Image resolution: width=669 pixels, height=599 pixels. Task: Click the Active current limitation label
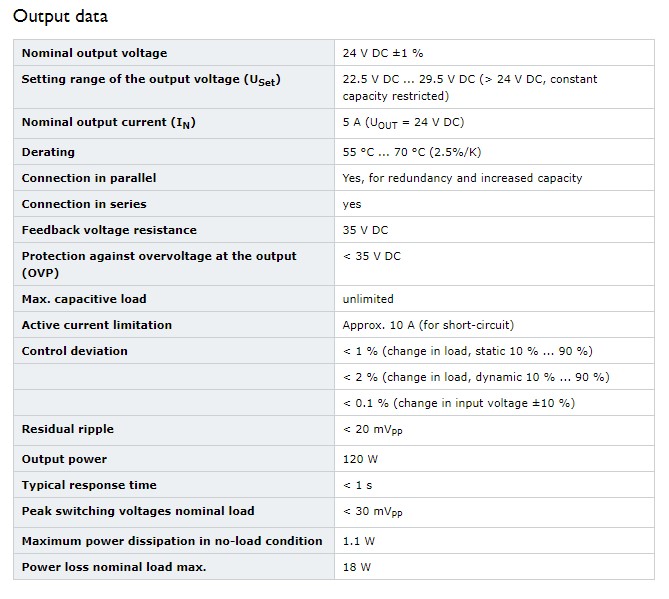click(97, 325)
